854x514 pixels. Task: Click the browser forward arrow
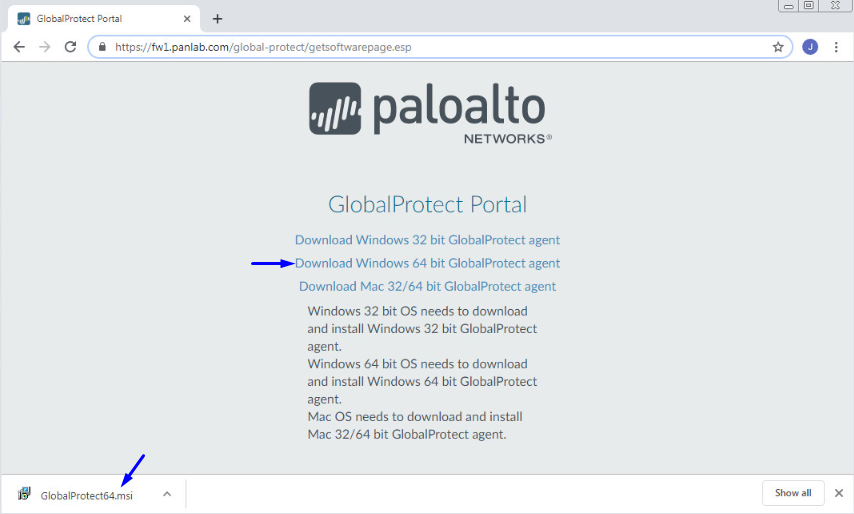45,47
